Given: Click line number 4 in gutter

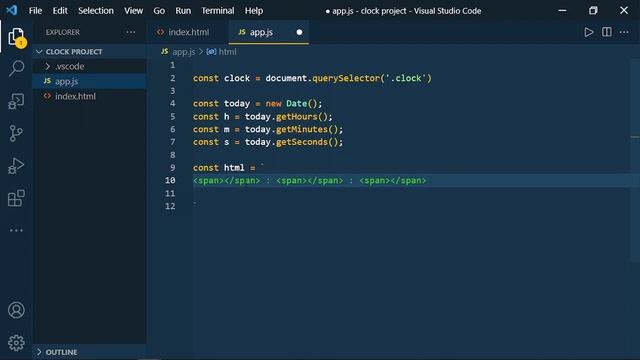Looking at the screenshot, I should (x=173, y=104).
